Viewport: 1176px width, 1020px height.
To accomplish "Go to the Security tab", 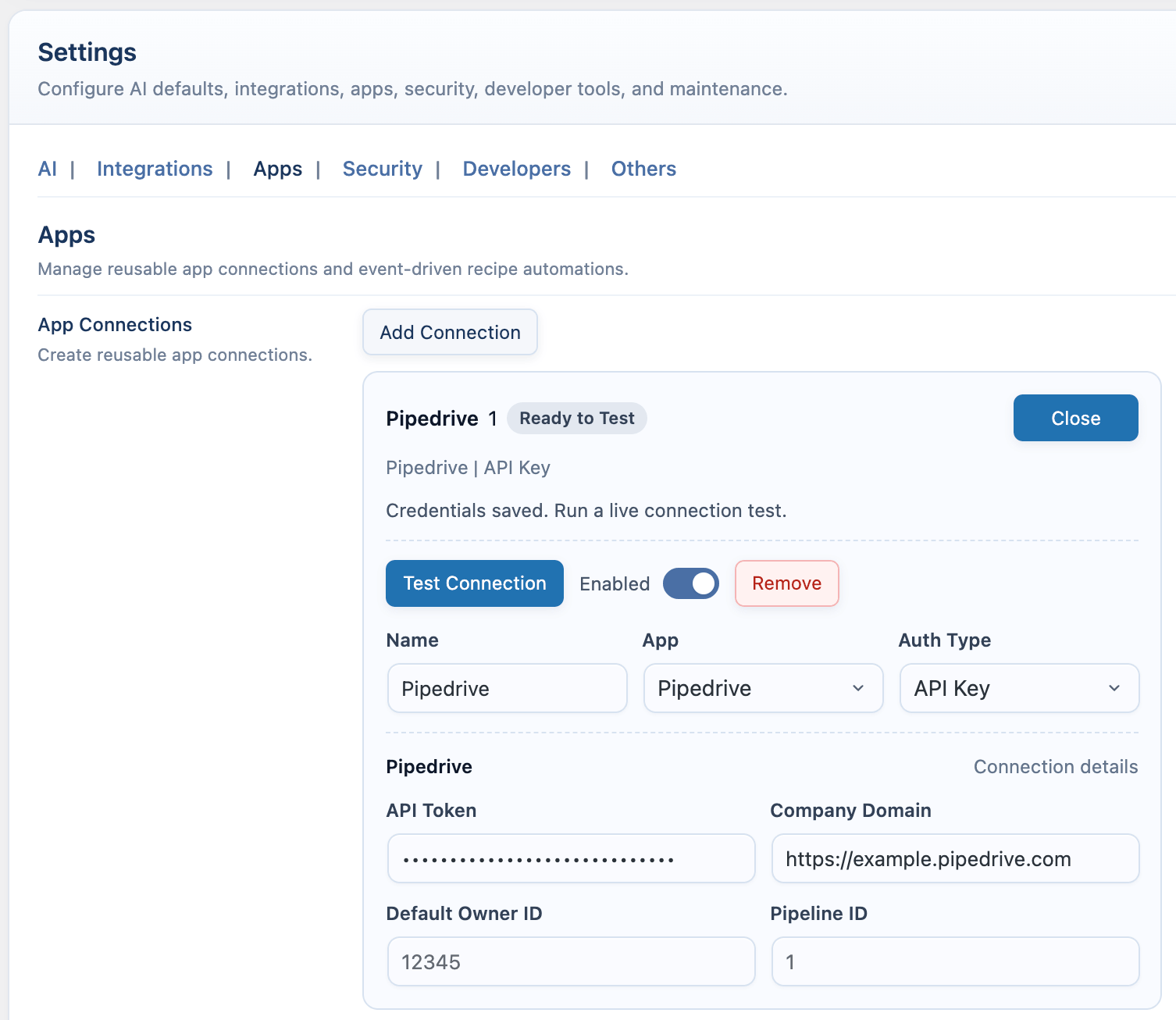I will [x=383, y=169].
